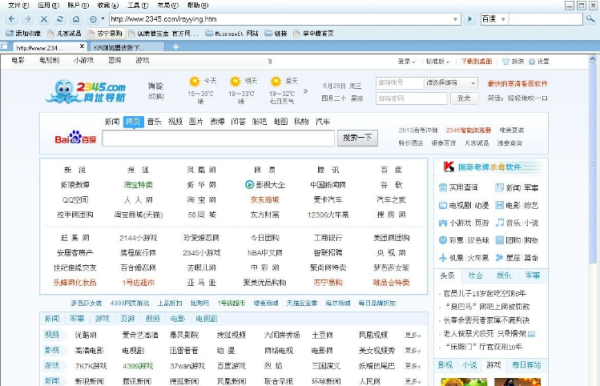Close the http://www.234... tab

pyautogui.click(x=82, y=46)
